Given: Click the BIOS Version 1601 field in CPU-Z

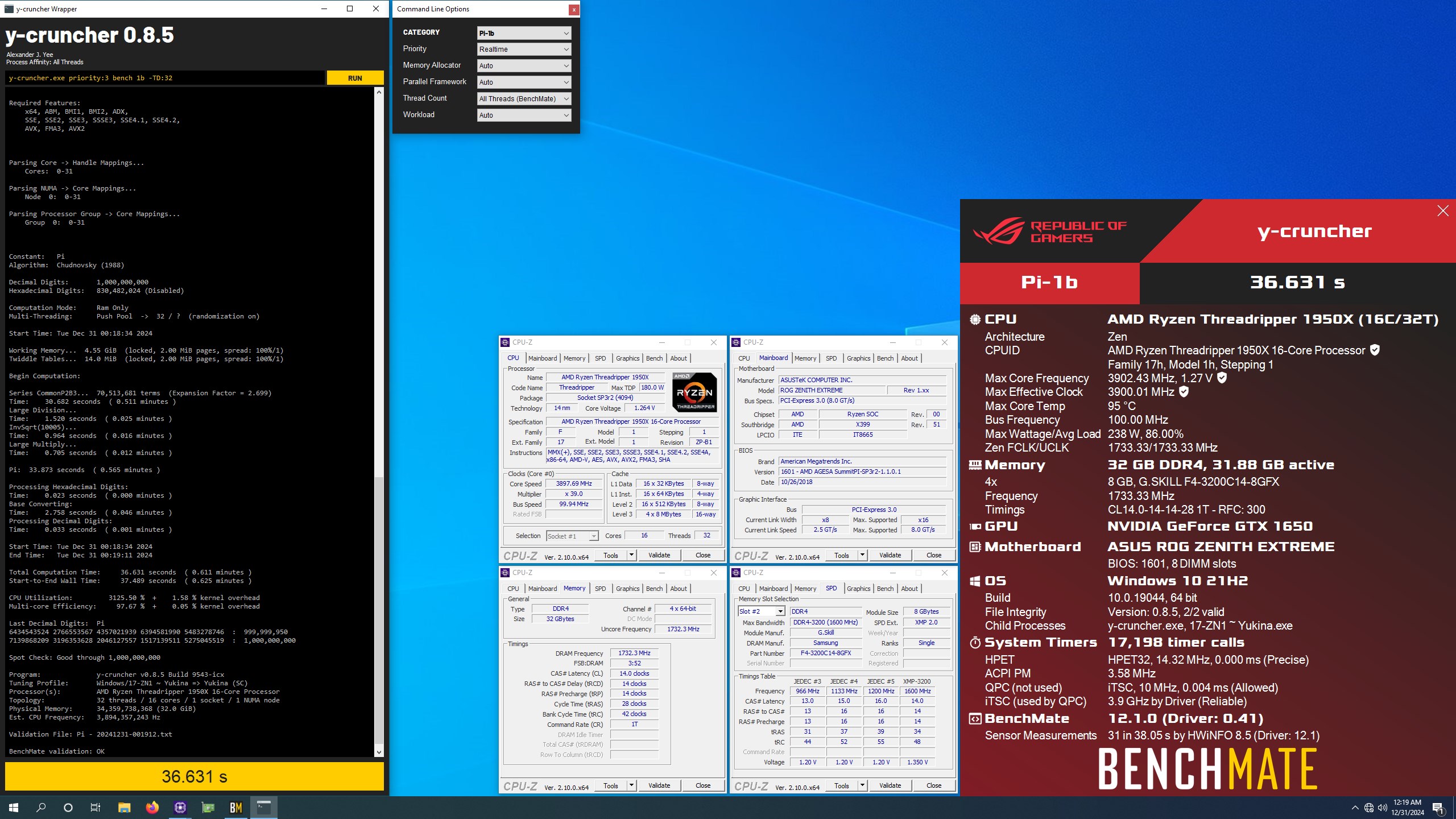Looking at the screenshot, I should coord(862,471).
